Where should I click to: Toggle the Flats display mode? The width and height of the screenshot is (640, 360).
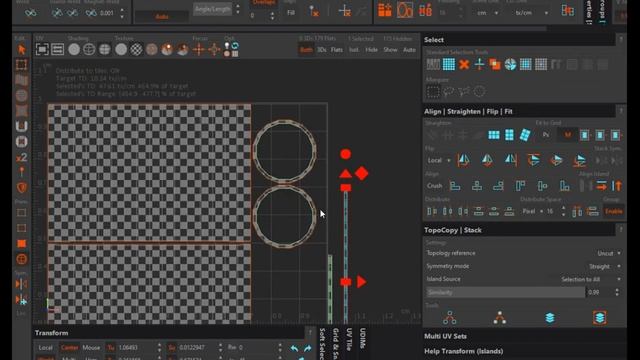[337, 50]
